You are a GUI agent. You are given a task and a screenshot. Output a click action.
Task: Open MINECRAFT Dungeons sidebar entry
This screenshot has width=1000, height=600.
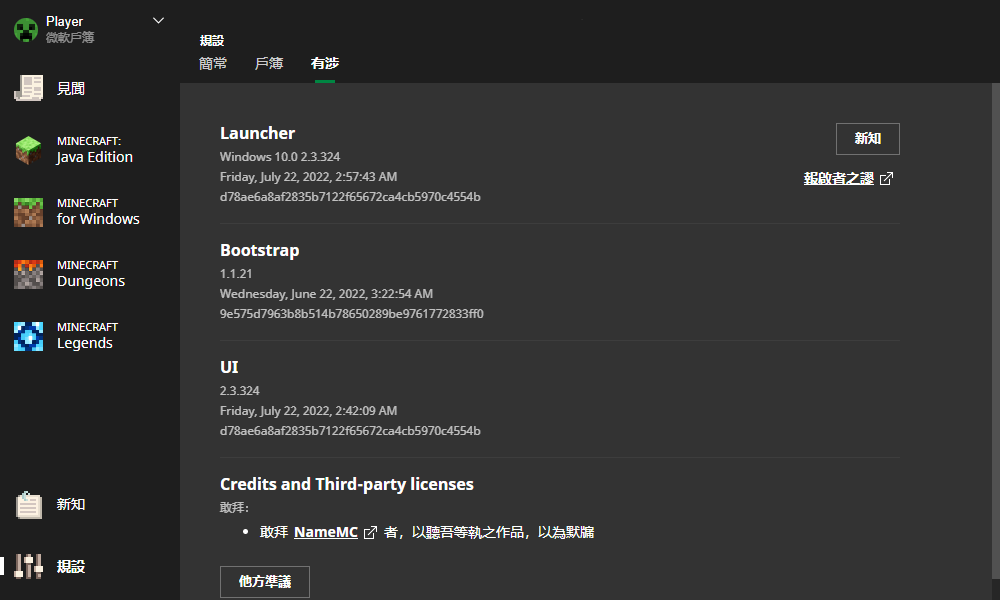click(89, 274)
